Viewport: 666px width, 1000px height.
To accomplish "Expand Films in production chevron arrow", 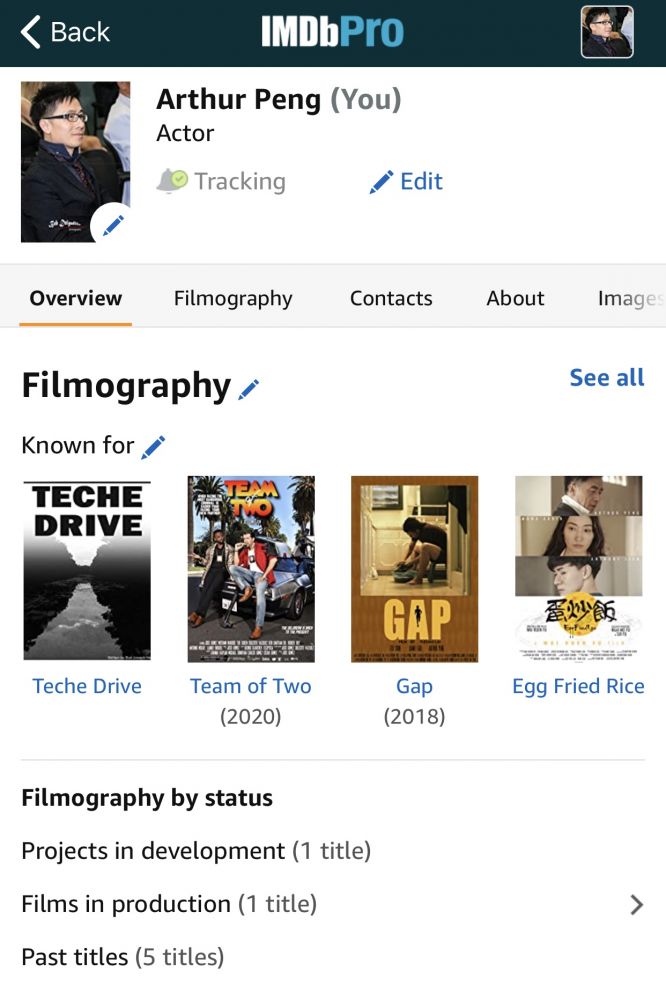I will click(636, 905).
